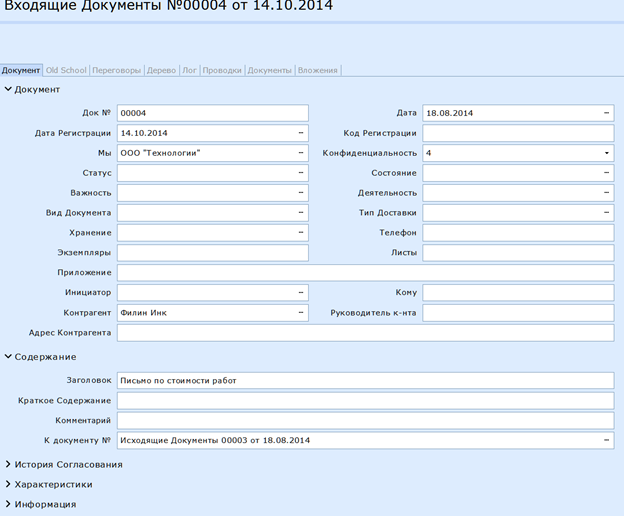Click the Кому input field
The image size is (624, 516).
518,292
